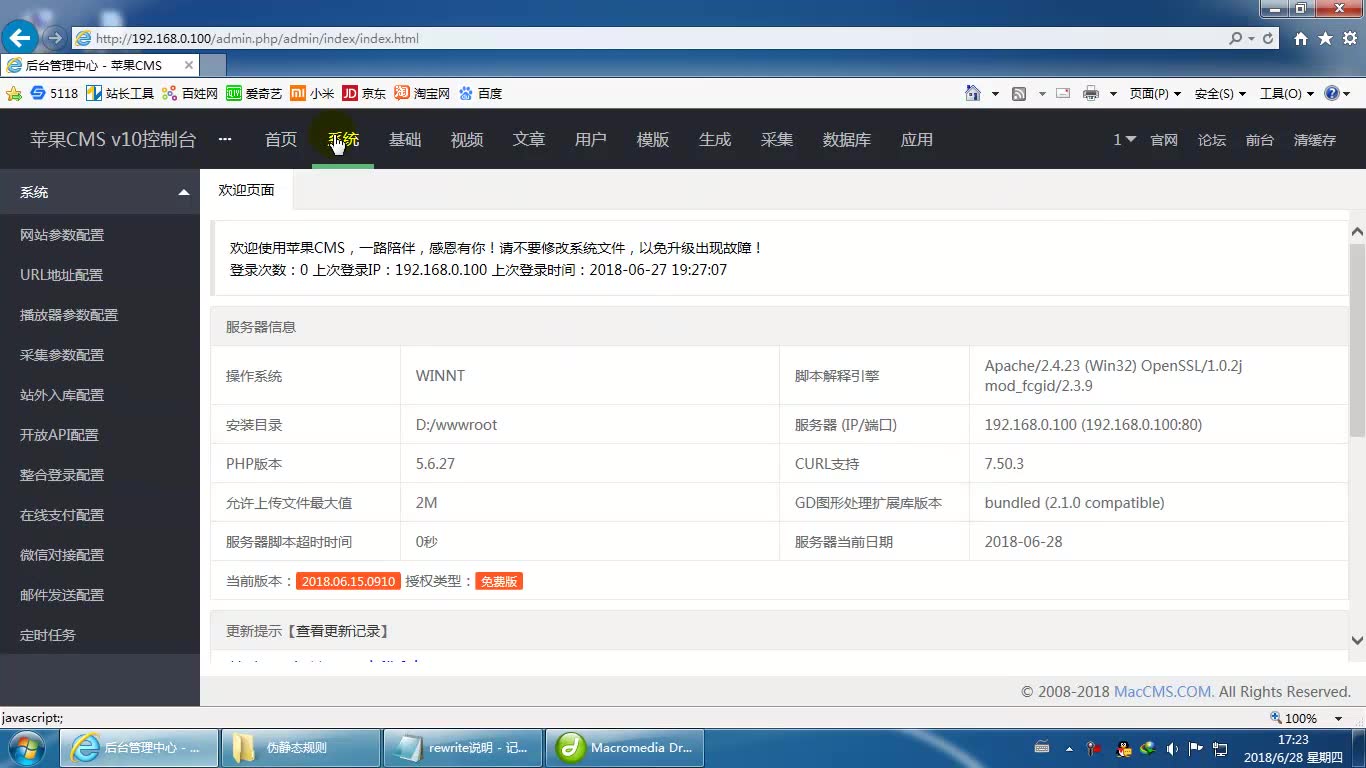
Task: Open the speaker volume icon in the tray
Action: coord(1172,748)
